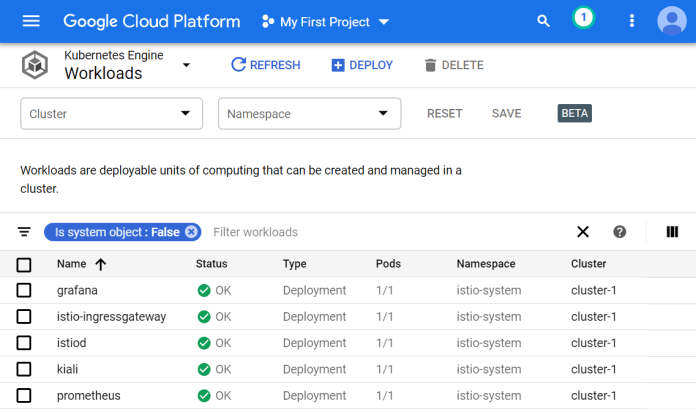Click the delete trash can icon
696x412 pixels.
pos(430,65)
